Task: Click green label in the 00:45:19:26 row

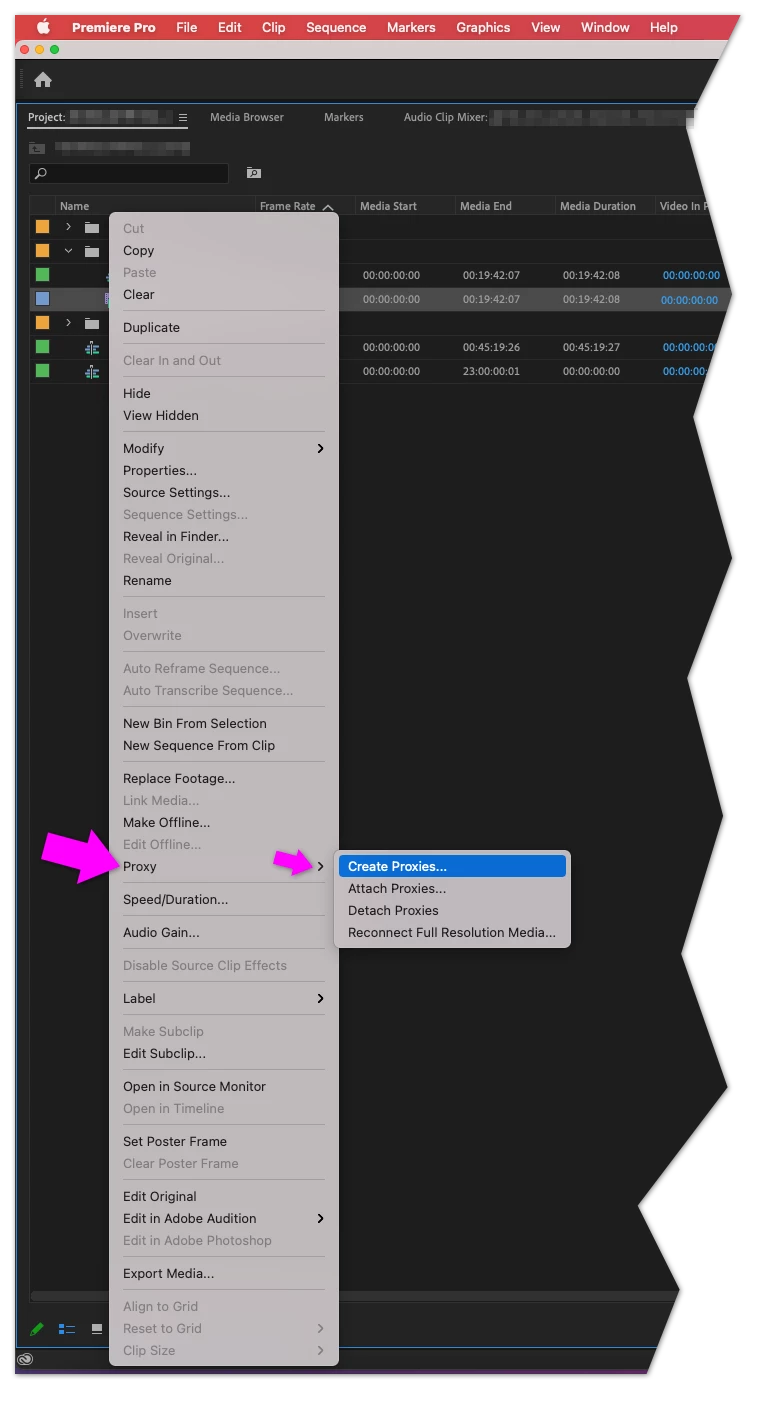Action: point(42,346)
